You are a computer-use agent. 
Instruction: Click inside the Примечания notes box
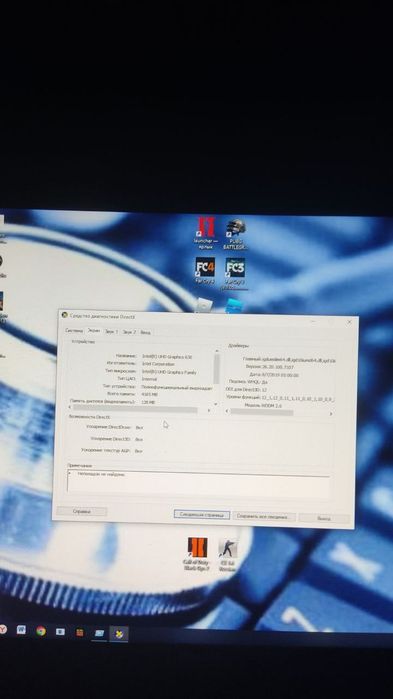coord(199,484)
